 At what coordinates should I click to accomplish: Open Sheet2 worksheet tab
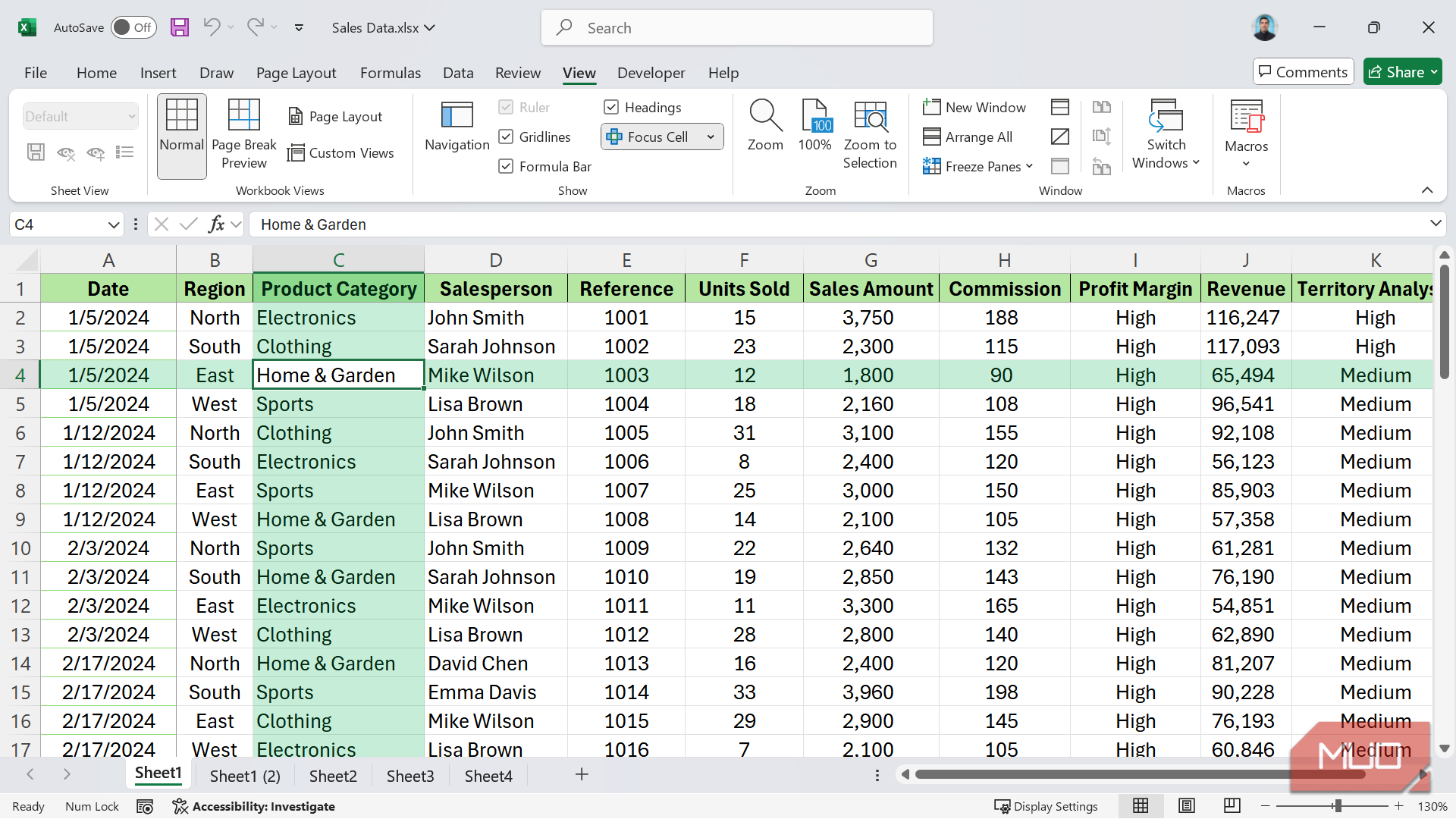(x=333, y=776)
